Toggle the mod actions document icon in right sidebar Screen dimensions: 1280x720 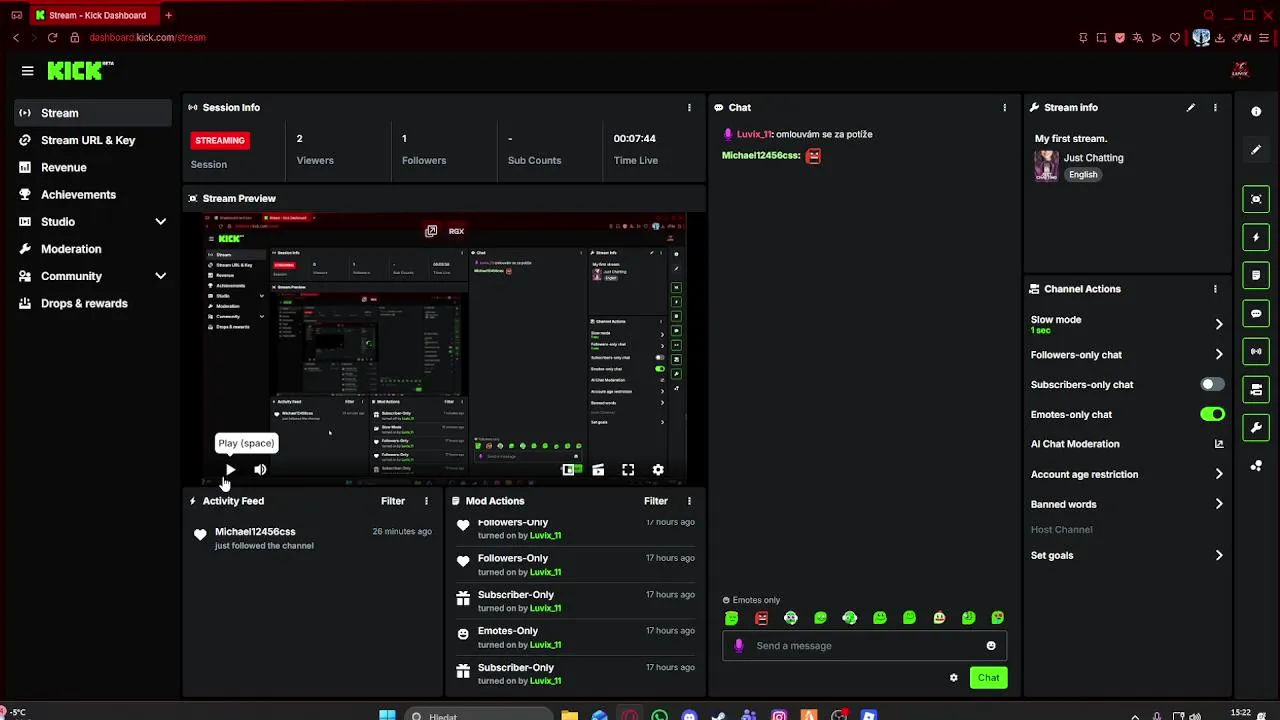click(x=1256, y=275)
